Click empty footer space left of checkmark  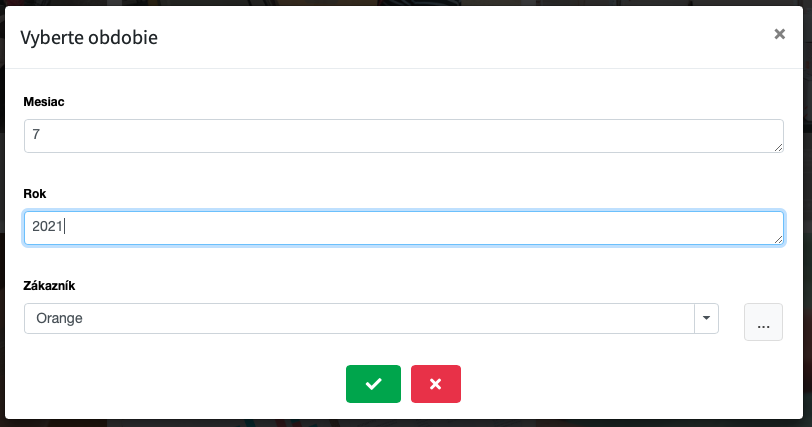180,384
